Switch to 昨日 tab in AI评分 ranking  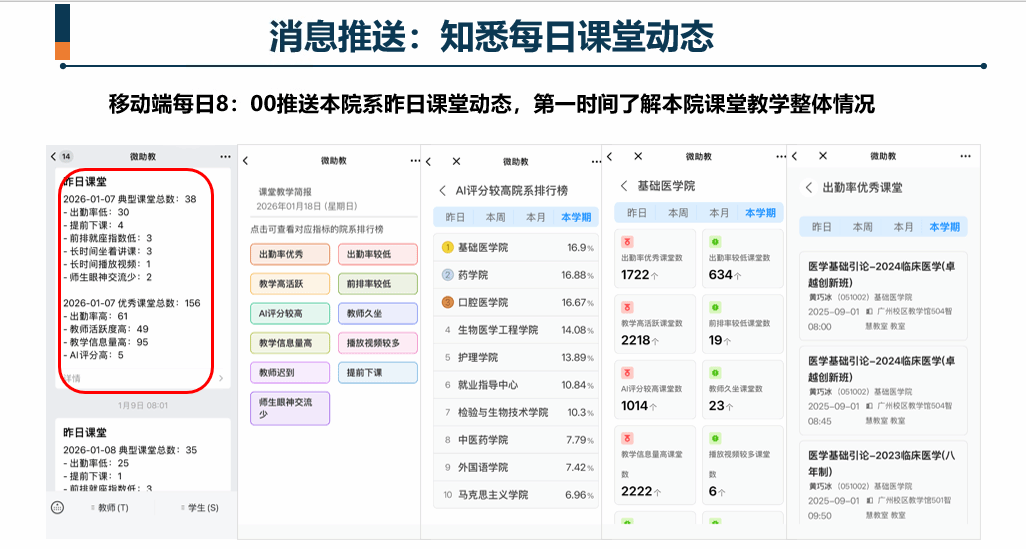coord(455,217)
